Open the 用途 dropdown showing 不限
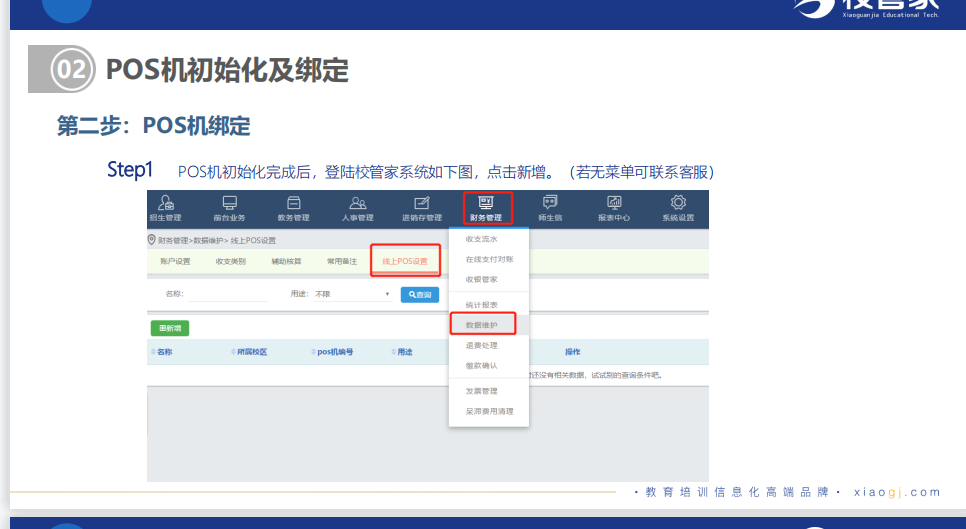Screen dimensions: 966x529 pos(352,294)
